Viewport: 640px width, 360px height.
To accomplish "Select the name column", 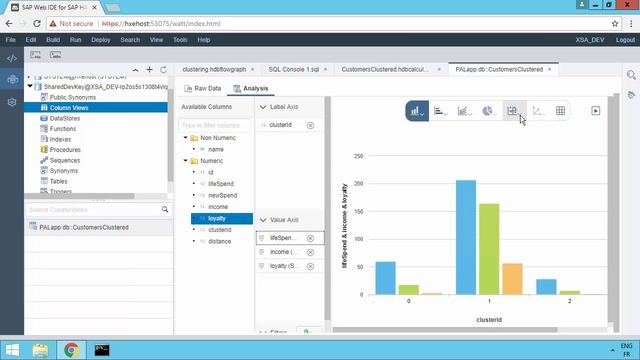I will (x=216, y=149).
